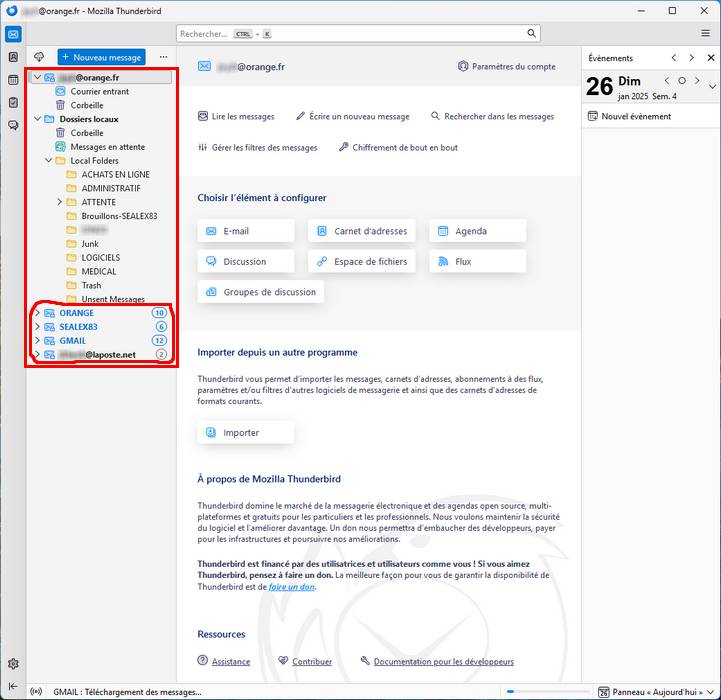
Task: Click Rechercher dans les messages
Action: 492,116
